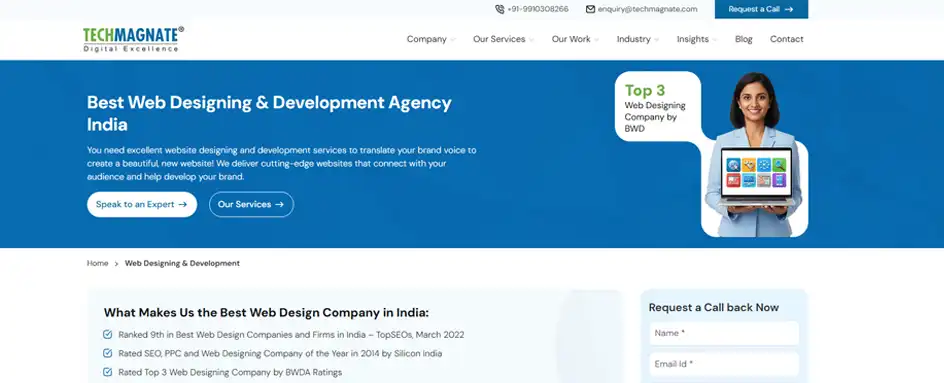Click enquiry@techmagnate.com email link

pyautogui.click(x=647, y=9)
